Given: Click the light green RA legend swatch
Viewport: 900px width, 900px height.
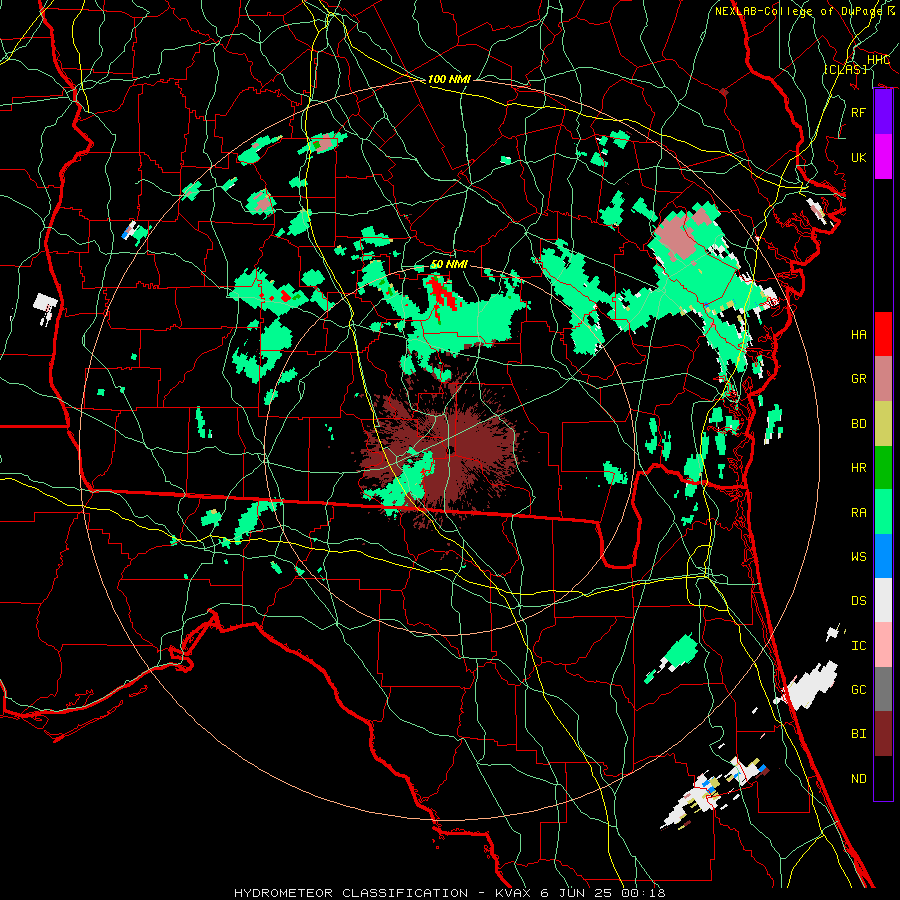Looking at the screenshot, I should 883,512.
